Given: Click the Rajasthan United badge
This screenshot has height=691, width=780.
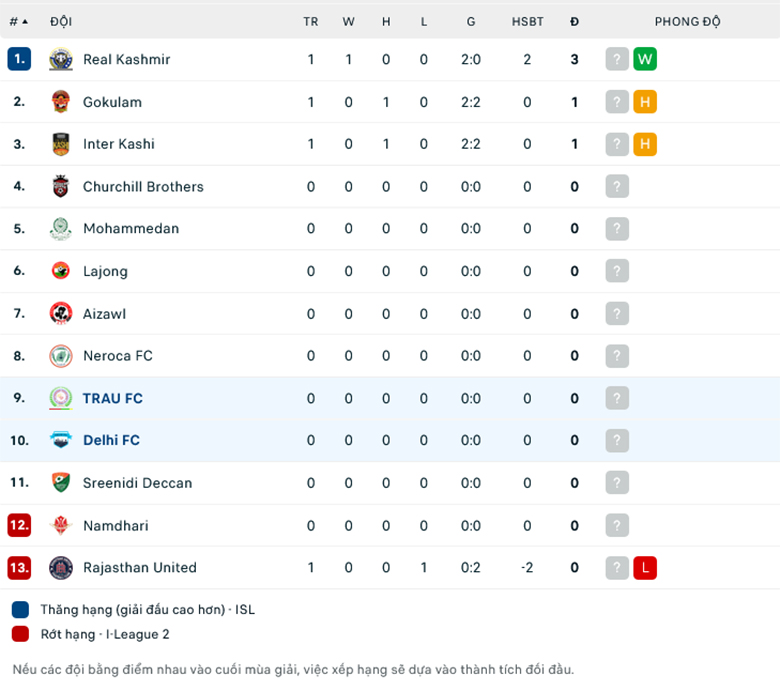Looking at the screenshot, I should click(x=61, y=568).
